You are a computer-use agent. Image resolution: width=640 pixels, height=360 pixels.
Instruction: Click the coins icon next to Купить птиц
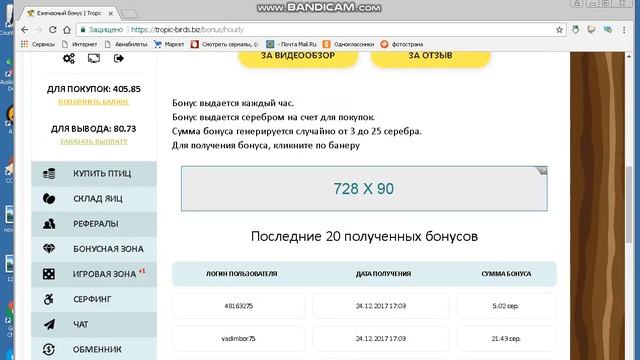pos(49,173)
